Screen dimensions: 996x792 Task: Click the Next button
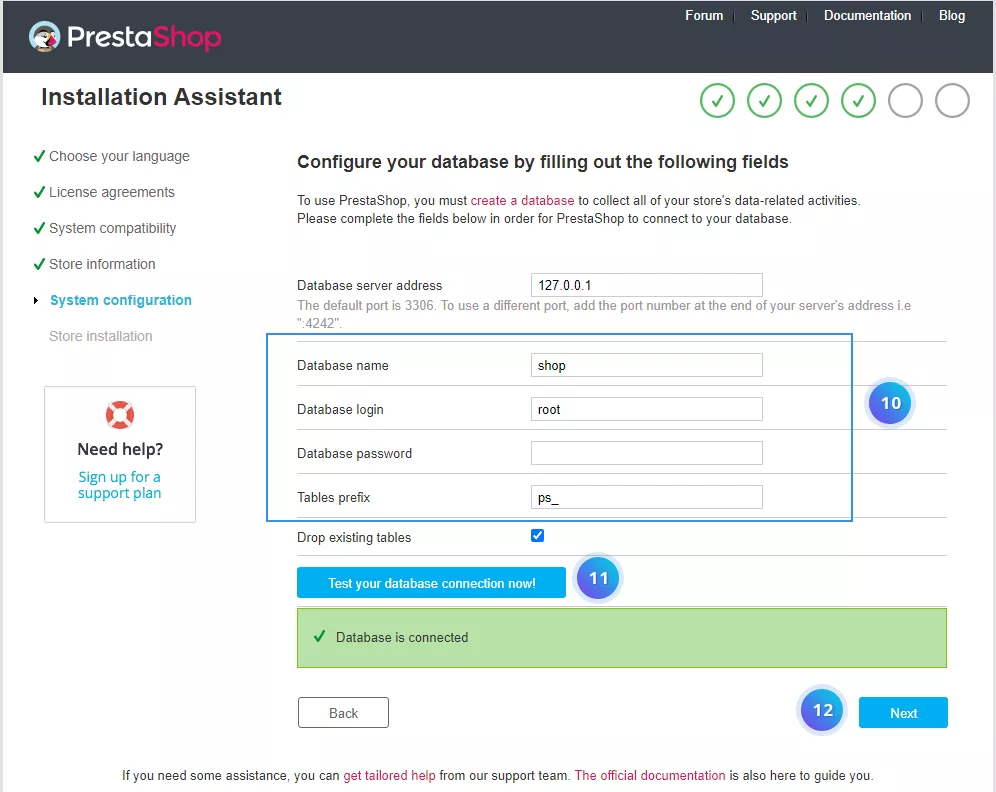click(x=903, y=712)
